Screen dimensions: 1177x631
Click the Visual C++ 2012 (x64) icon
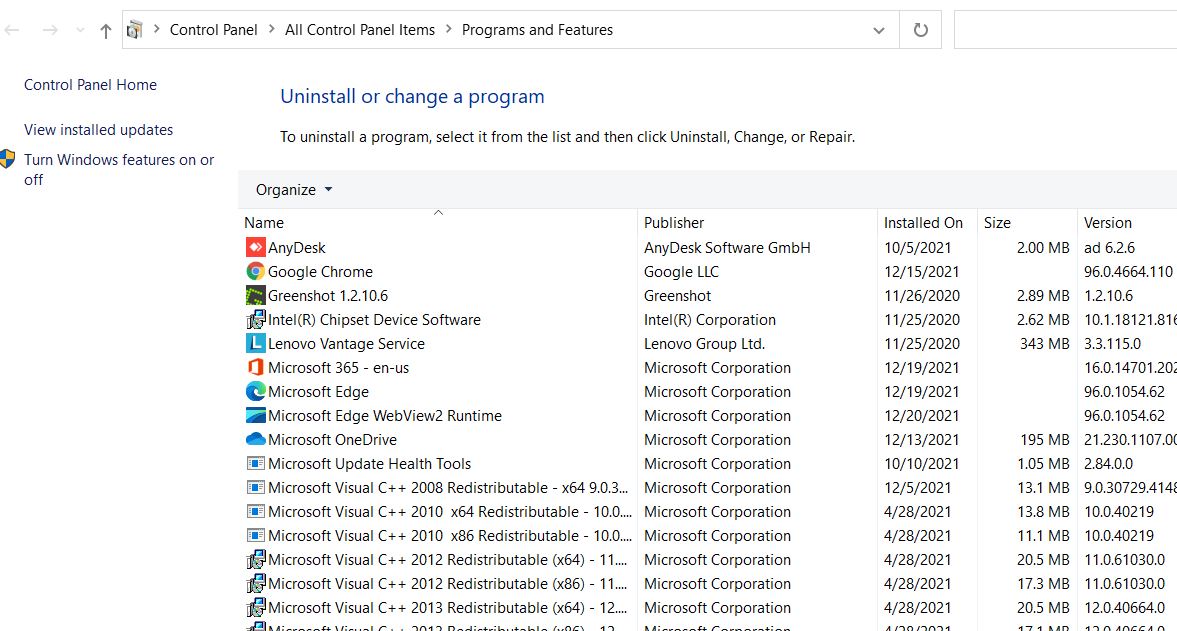255,559
